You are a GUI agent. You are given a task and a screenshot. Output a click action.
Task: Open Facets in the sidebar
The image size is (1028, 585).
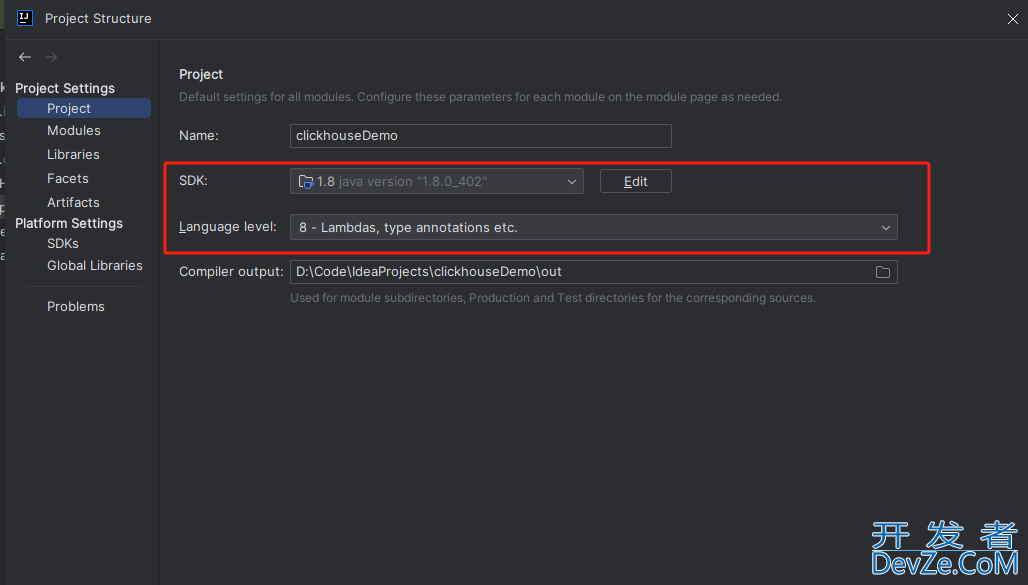coord(68,178)
